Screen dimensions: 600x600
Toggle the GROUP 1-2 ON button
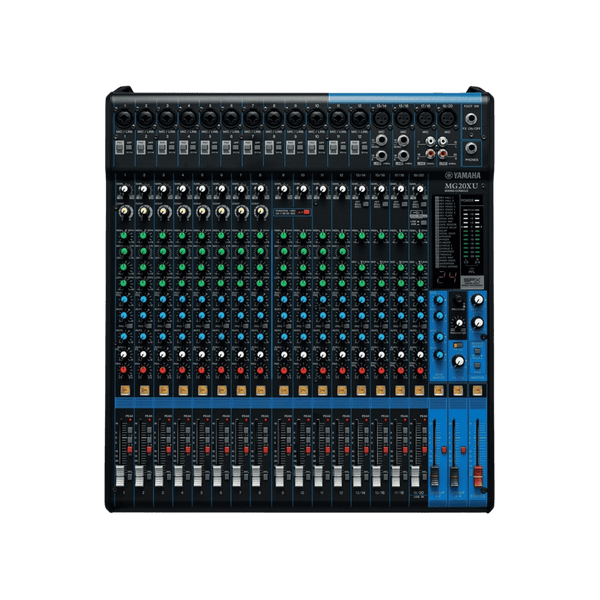(x=439, y=390)
